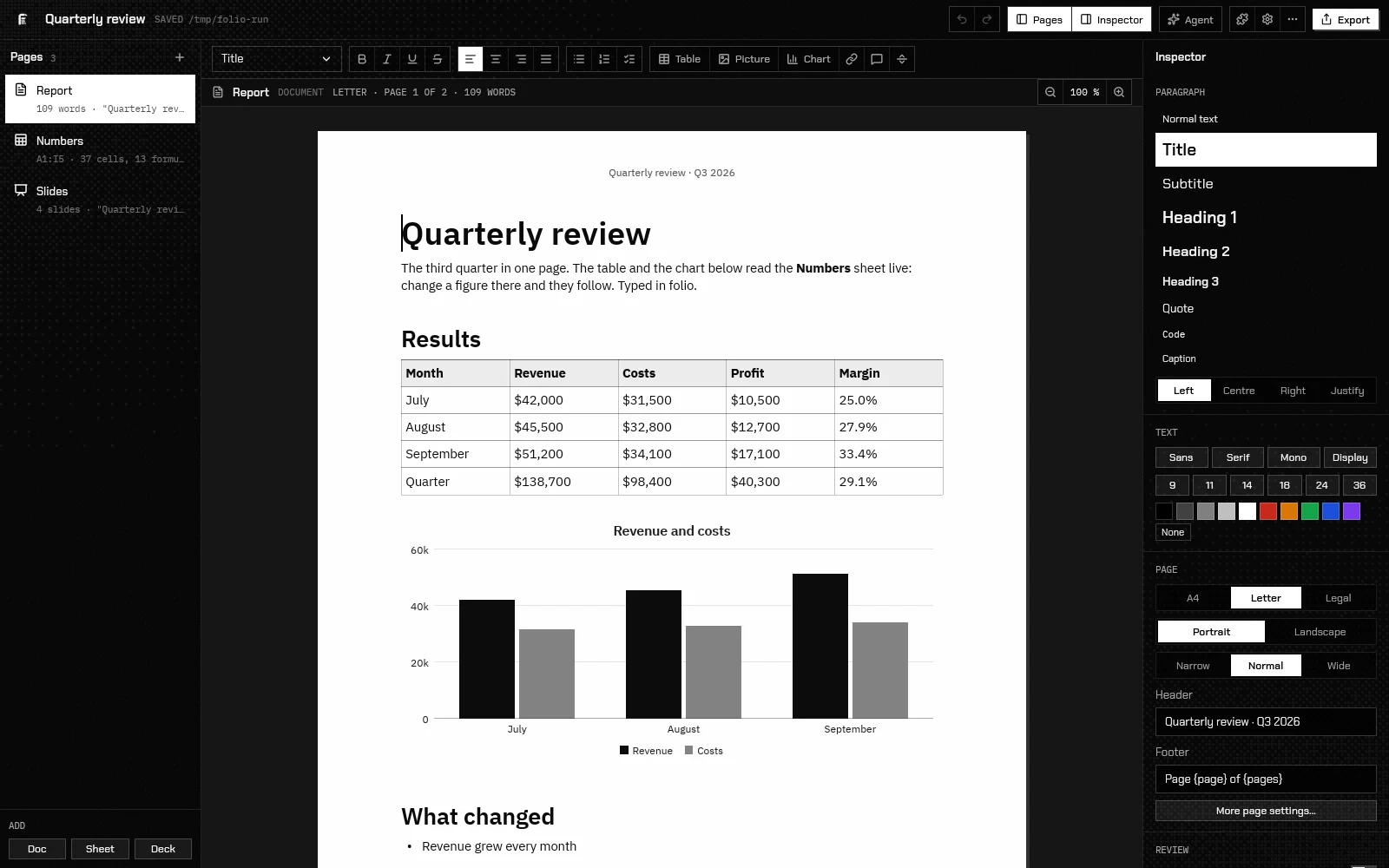Open More page settings
The image size is (1389, 868).
[1266, 811]
